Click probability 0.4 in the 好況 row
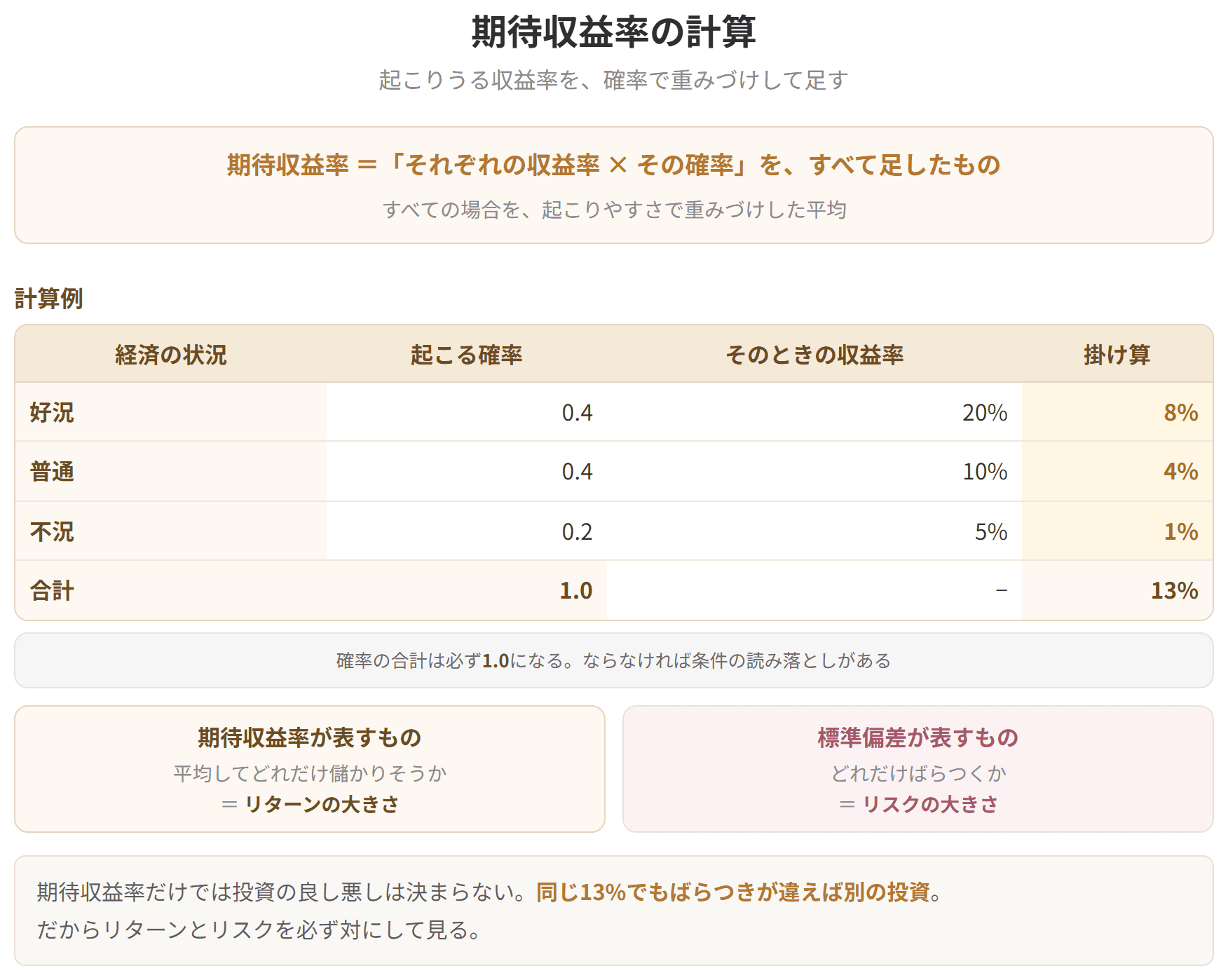 577,412
